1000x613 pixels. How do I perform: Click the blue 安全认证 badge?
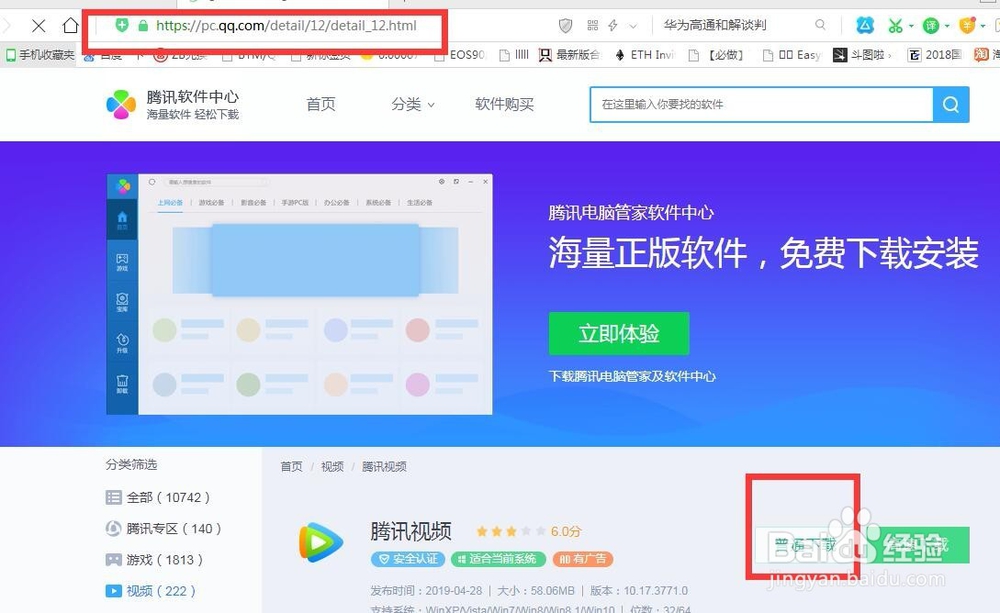(408, 559)
